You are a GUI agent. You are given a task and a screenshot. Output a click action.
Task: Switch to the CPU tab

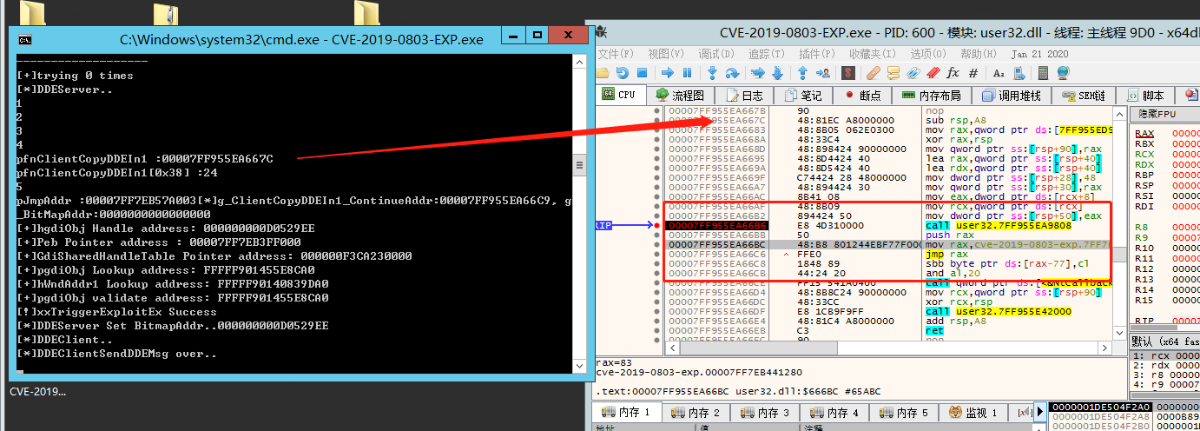(x=620, y=95)
